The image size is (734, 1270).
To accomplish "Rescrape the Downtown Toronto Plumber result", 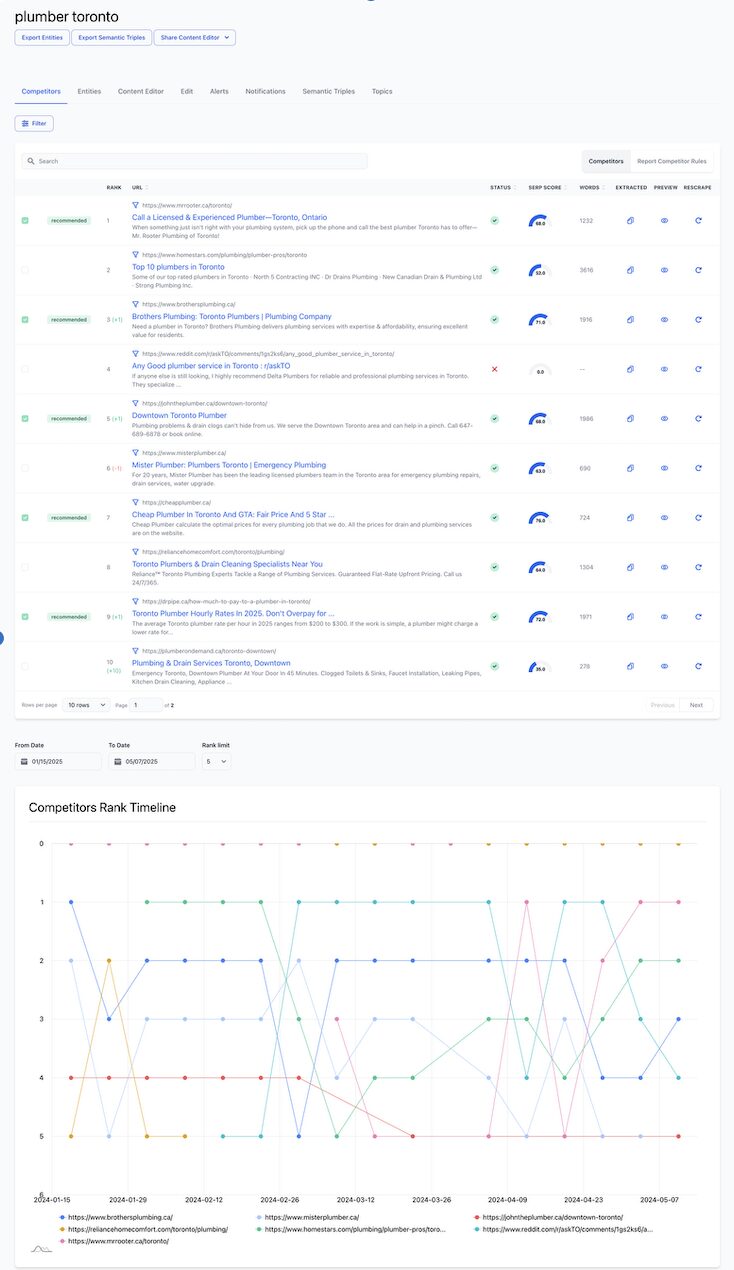I will point(697,418).
